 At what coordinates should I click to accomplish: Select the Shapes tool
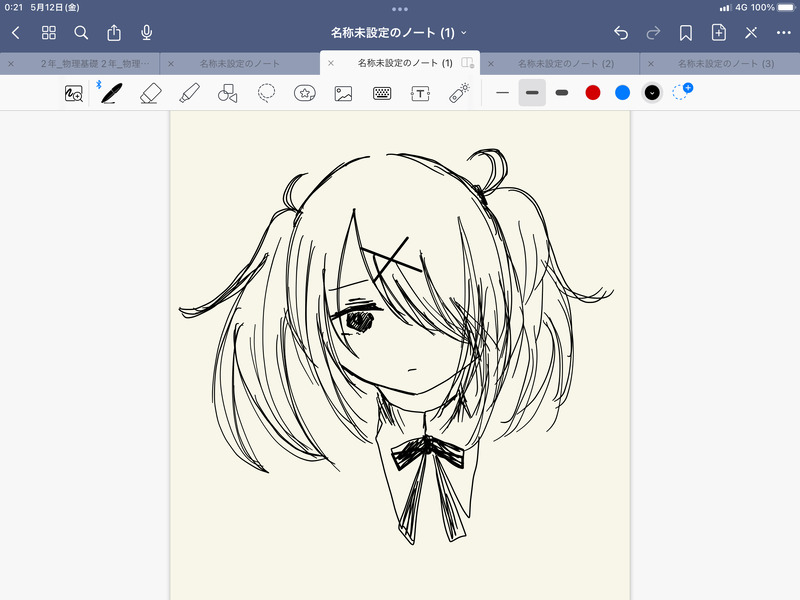(228, 93)
